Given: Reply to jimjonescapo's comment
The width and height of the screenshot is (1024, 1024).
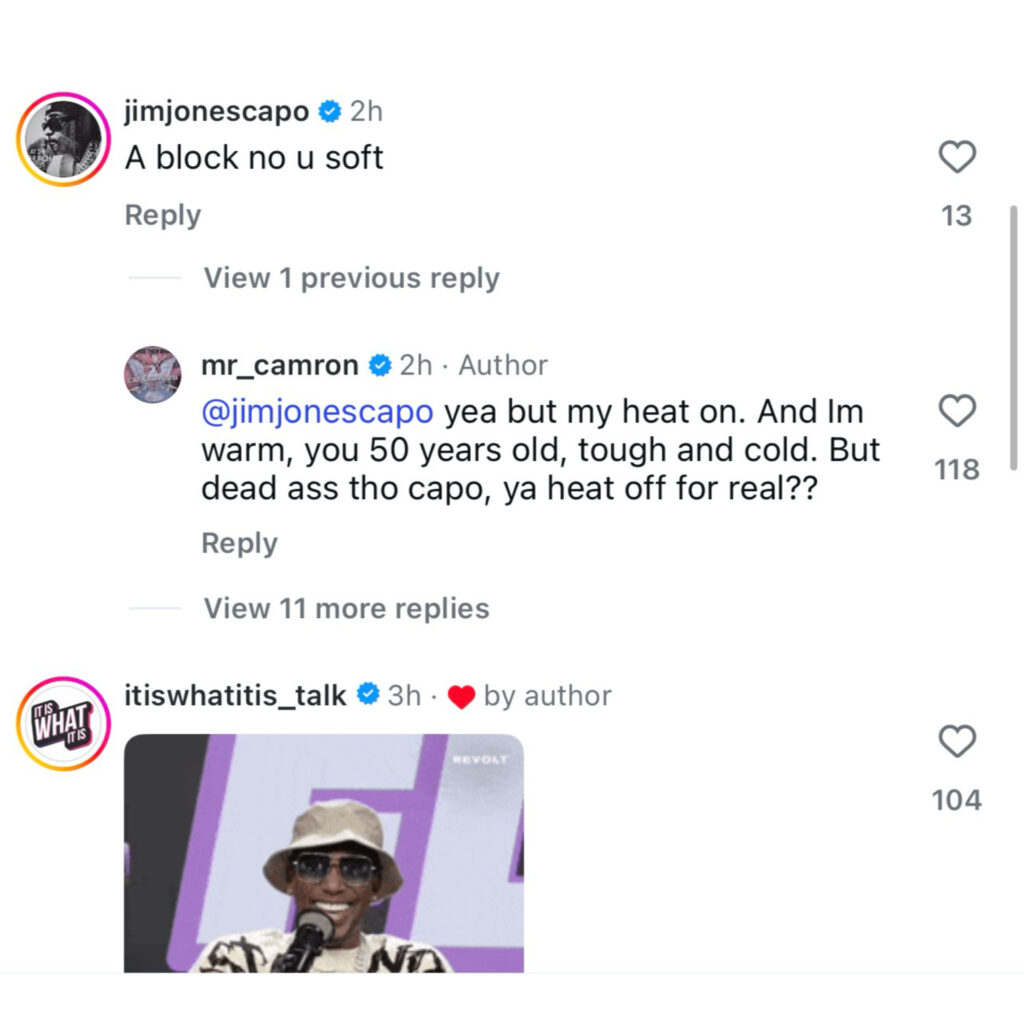Looking at the screenshot, I should 163,216.
